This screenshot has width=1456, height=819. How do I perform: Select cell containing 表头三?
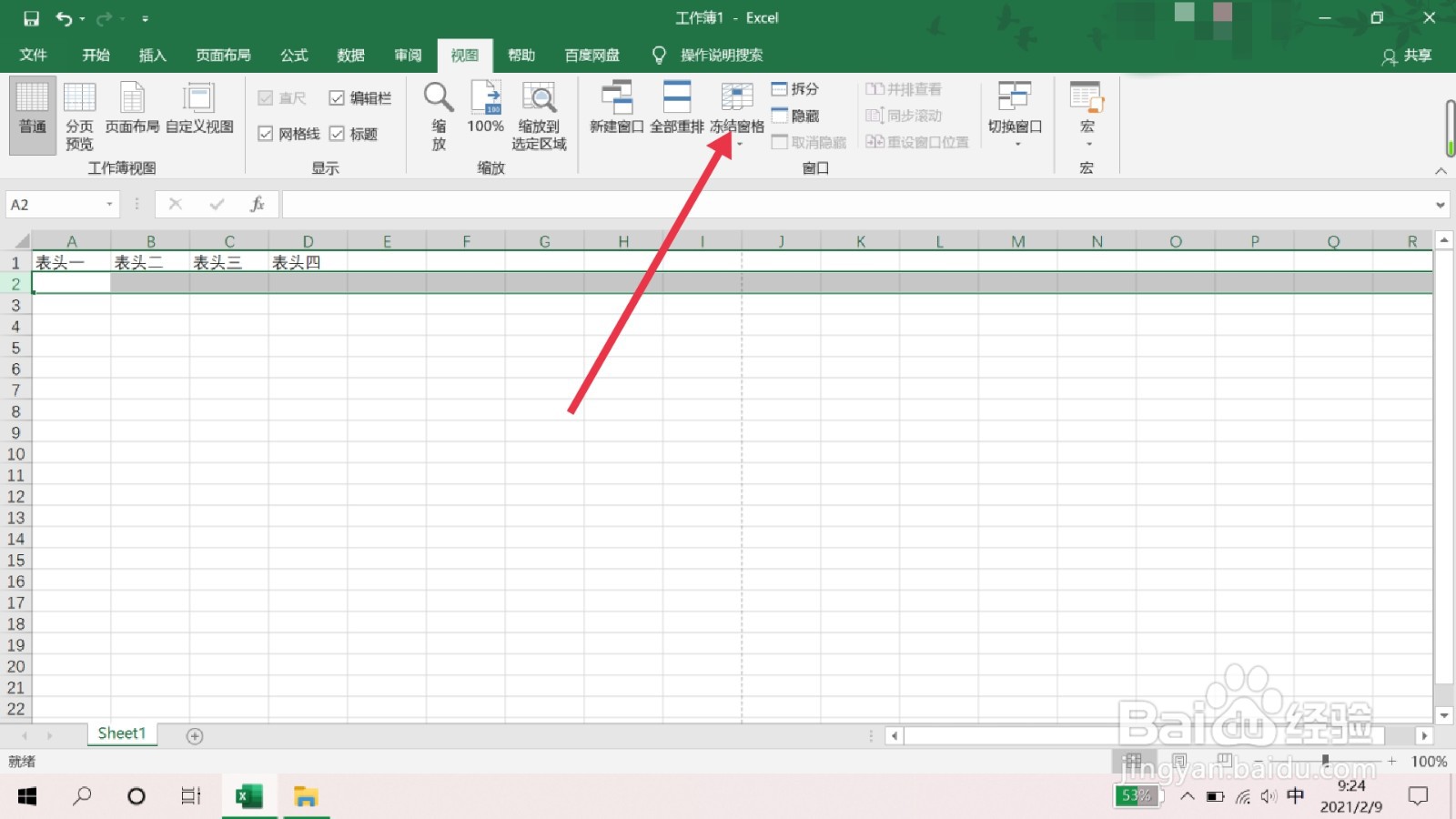click(x=228, y=262)
